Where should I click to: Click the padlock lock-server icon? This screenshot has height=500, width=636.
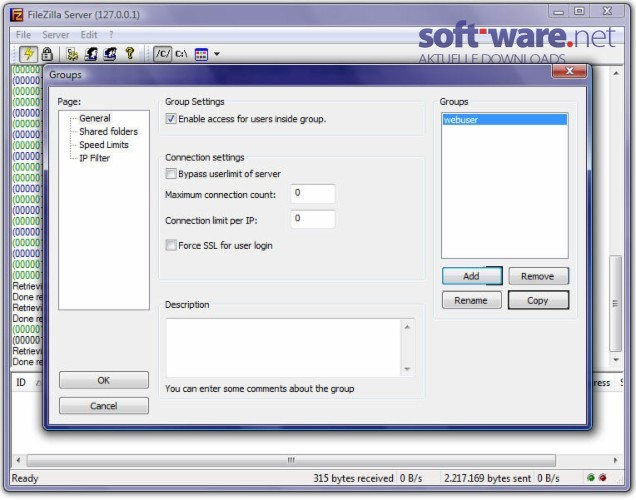click(x=47, y=54)
